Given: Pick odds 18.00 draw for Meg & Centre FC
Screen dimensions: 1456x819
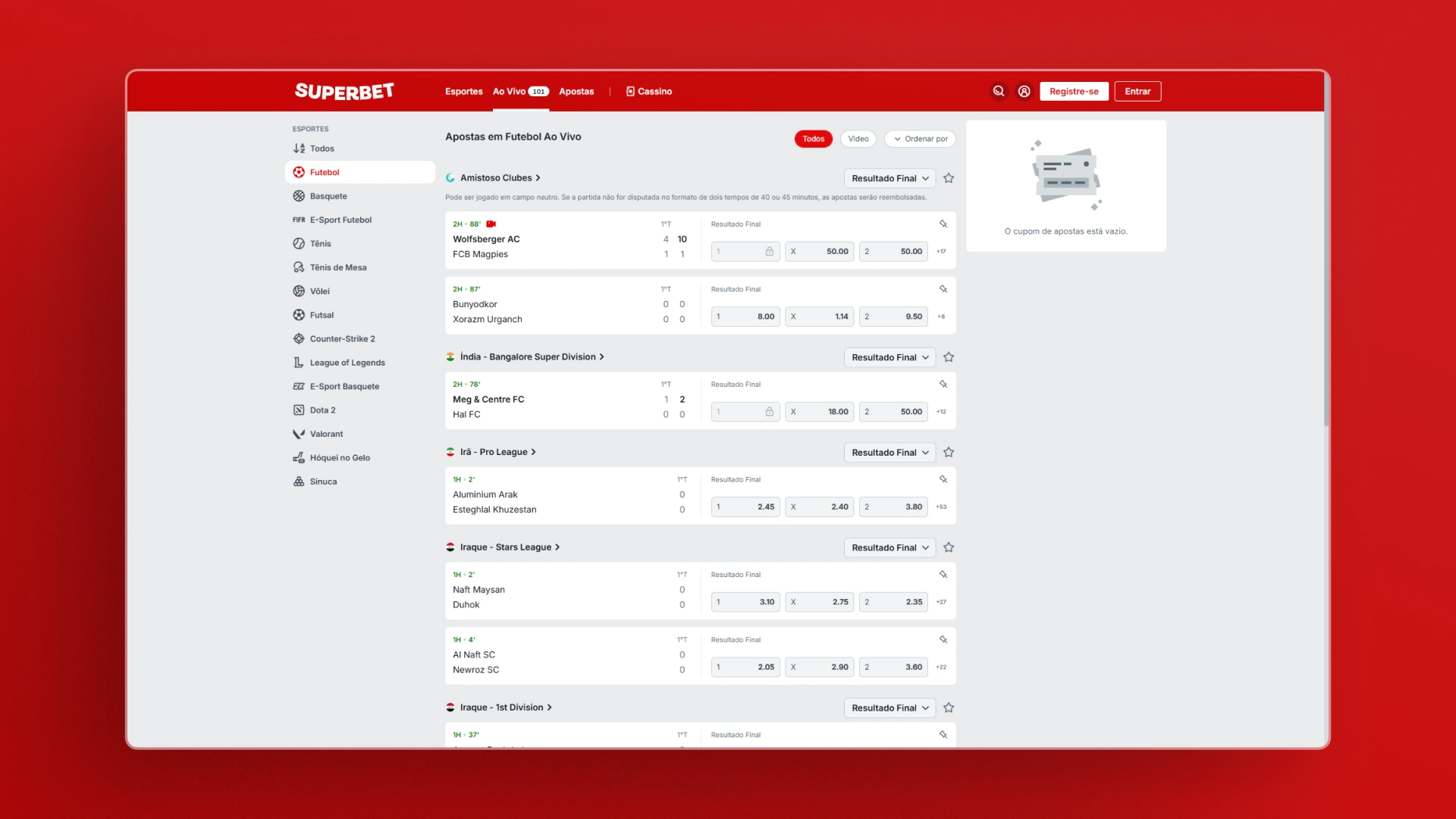Looking at the screenshot, I should click(x=820, y=412).
